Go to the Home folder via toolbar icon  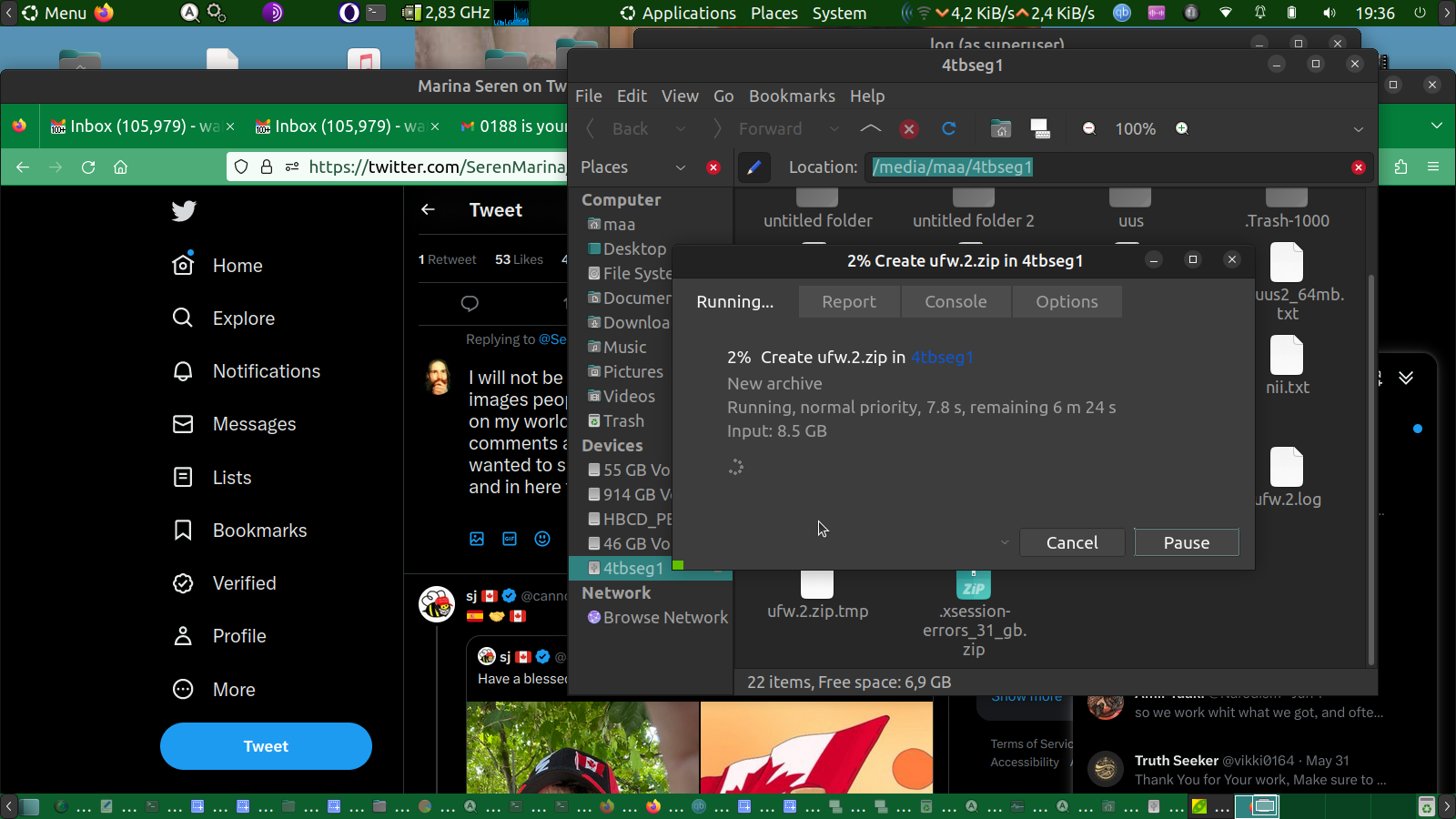(x=1001, y=129)
